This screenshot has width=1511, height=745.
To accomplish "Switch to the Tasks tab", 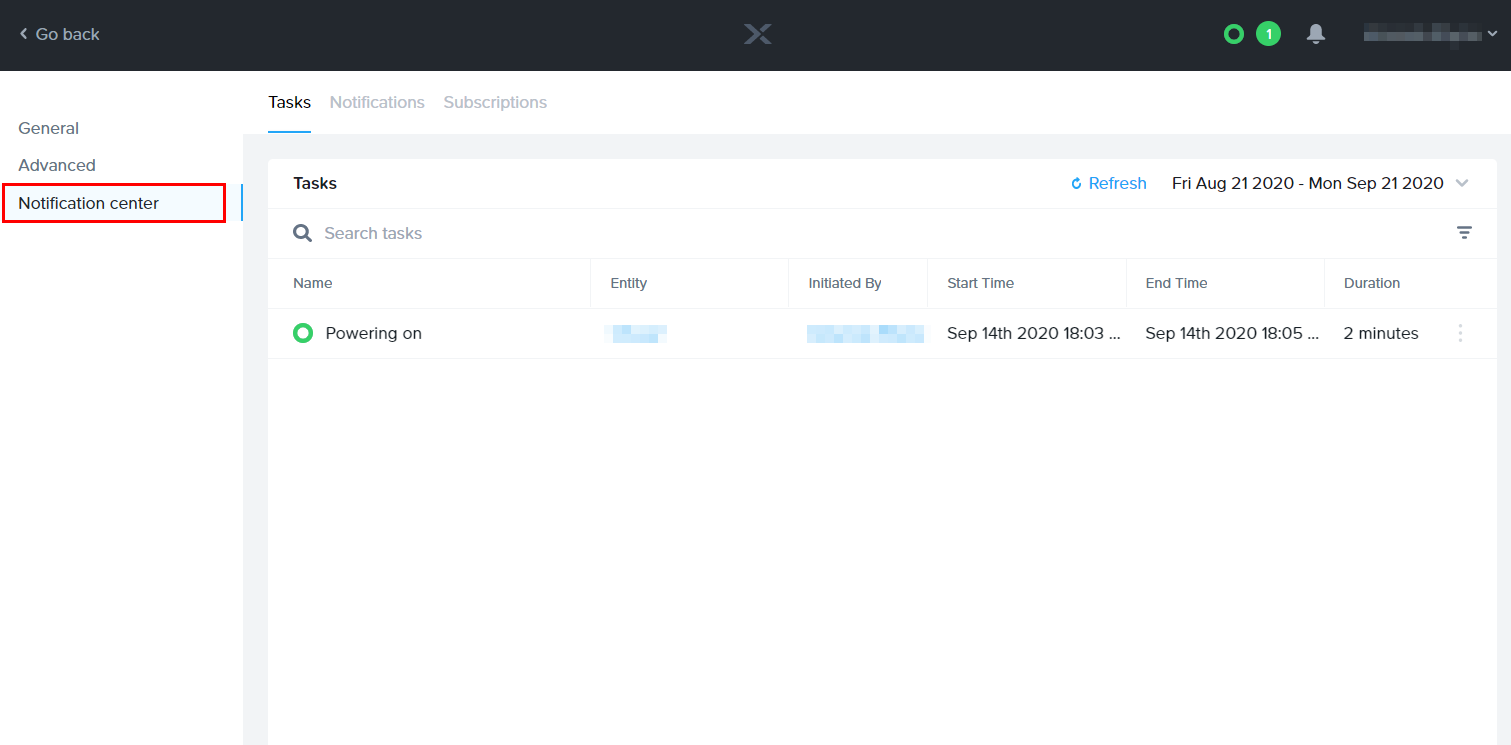I will click(289, 102).
